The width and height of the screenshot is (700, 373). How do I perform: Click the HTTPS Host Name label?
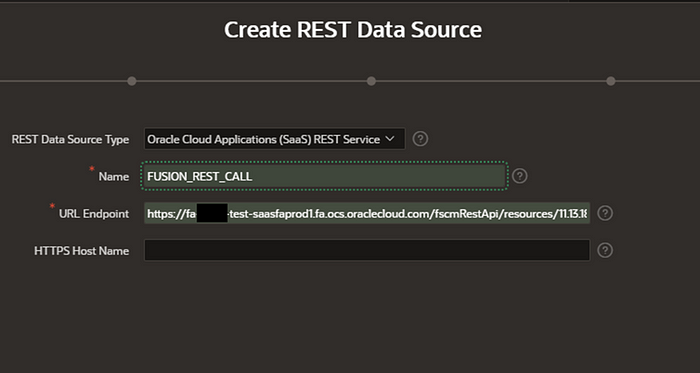tap(82, 251)
